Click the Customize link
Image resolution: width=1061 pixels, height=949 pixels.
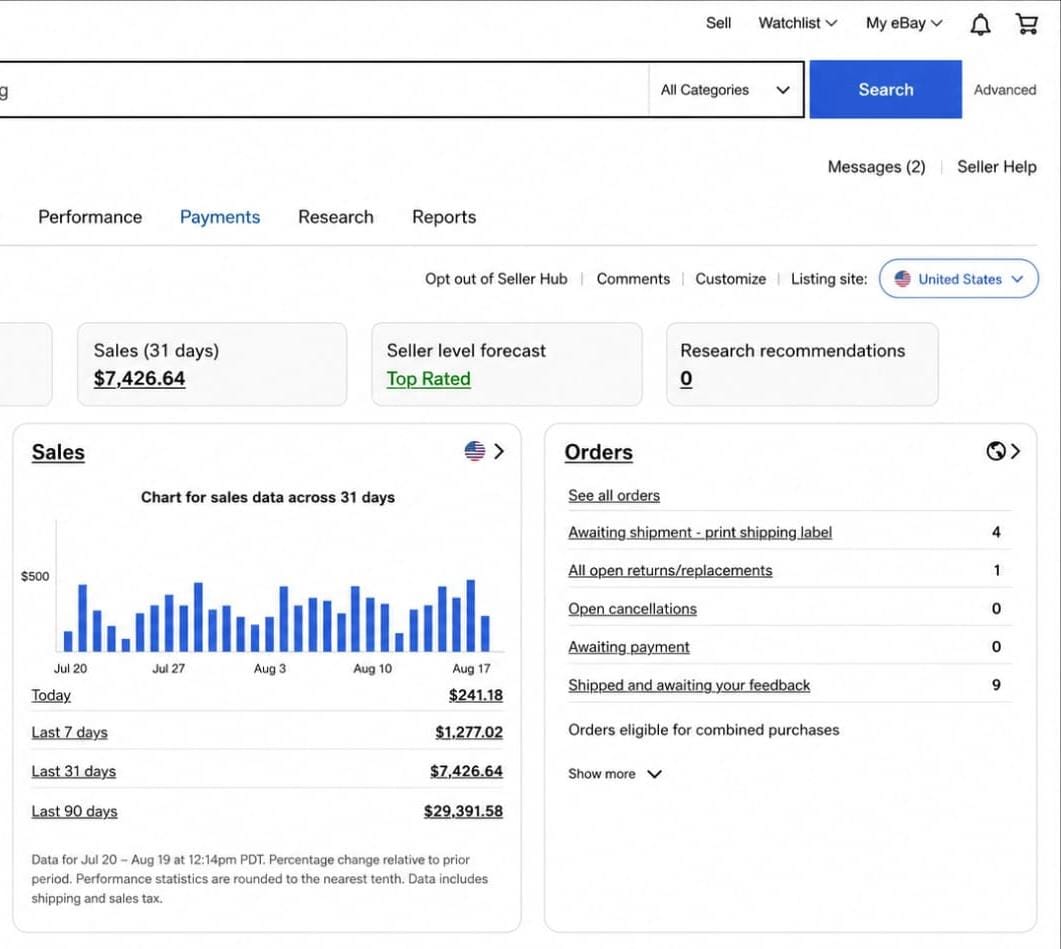click(730, 279)
